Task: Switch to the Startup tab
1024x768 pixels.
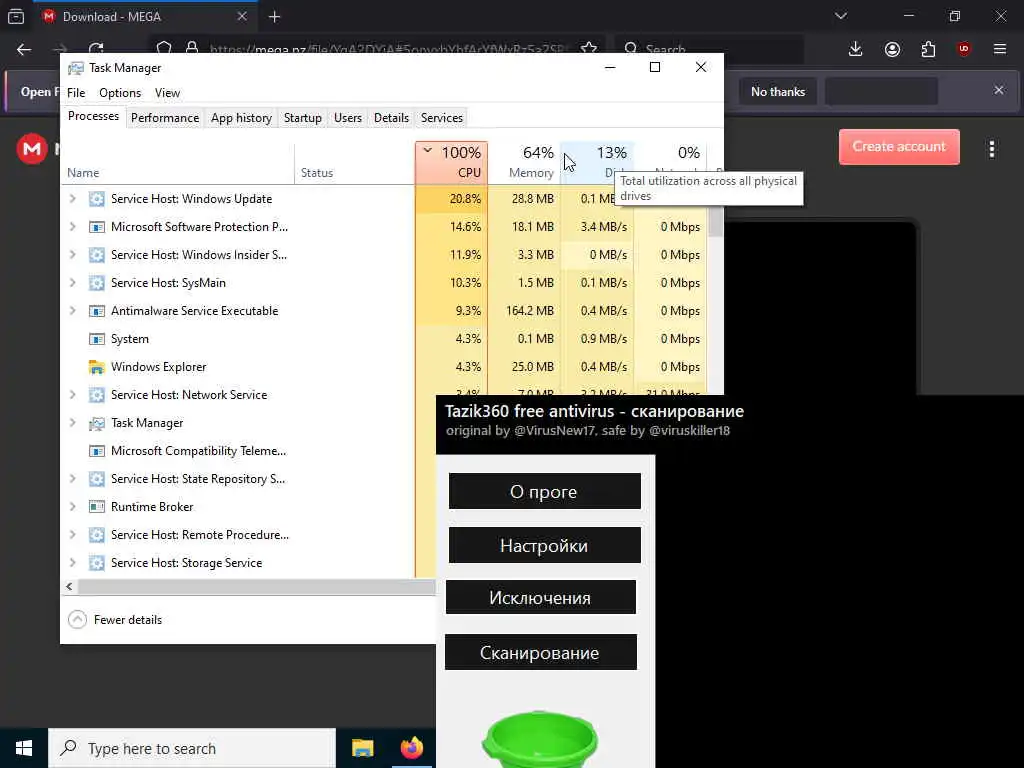Action: [x=302, y=118]
